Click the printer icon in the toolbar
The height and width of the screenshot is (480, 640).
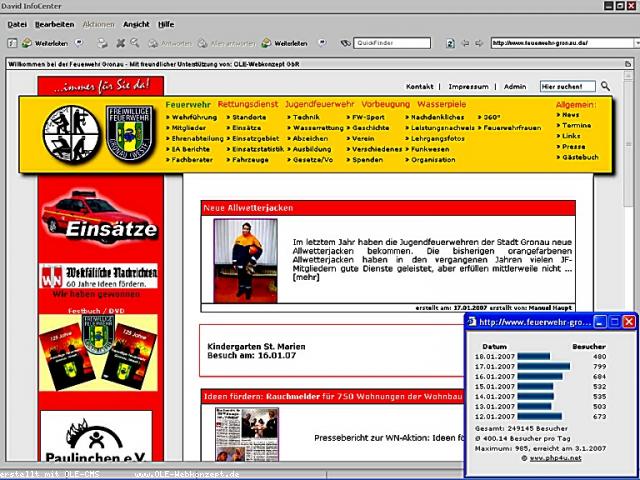102,43
